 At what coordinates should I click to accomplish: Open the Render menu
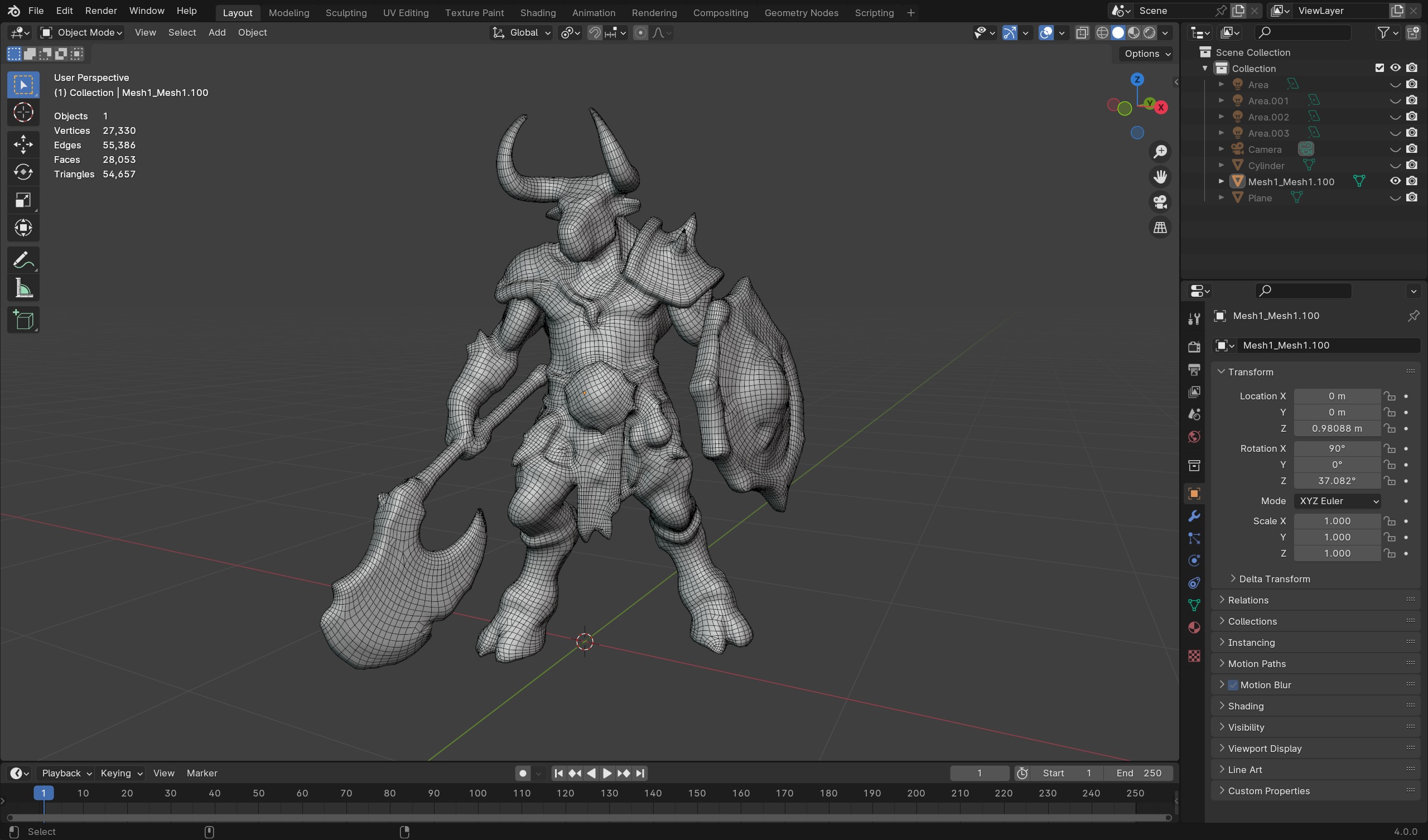pos(101,11)
